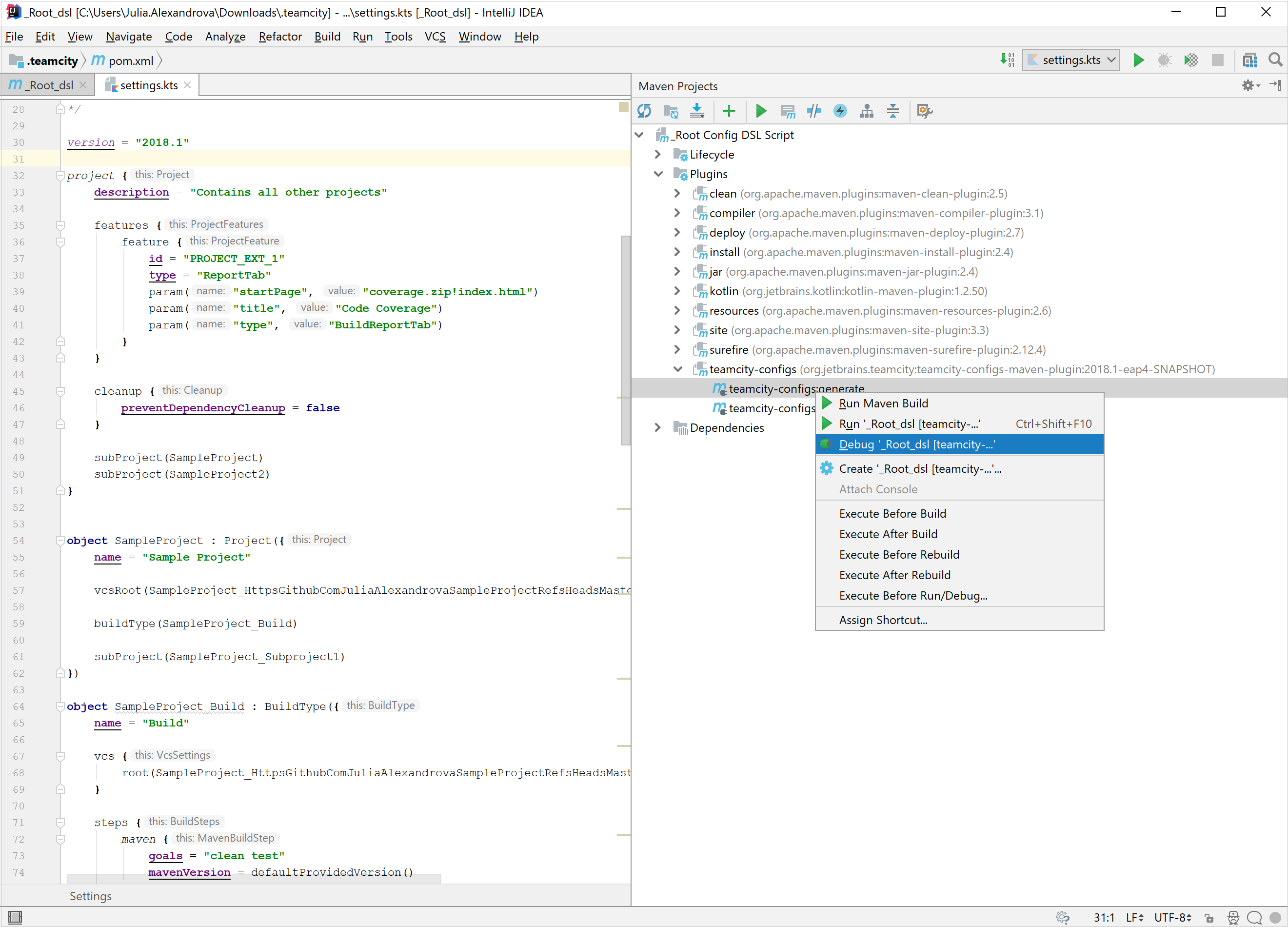Click Execute Before Build option
1288x927 pixels.
(892, 513)
